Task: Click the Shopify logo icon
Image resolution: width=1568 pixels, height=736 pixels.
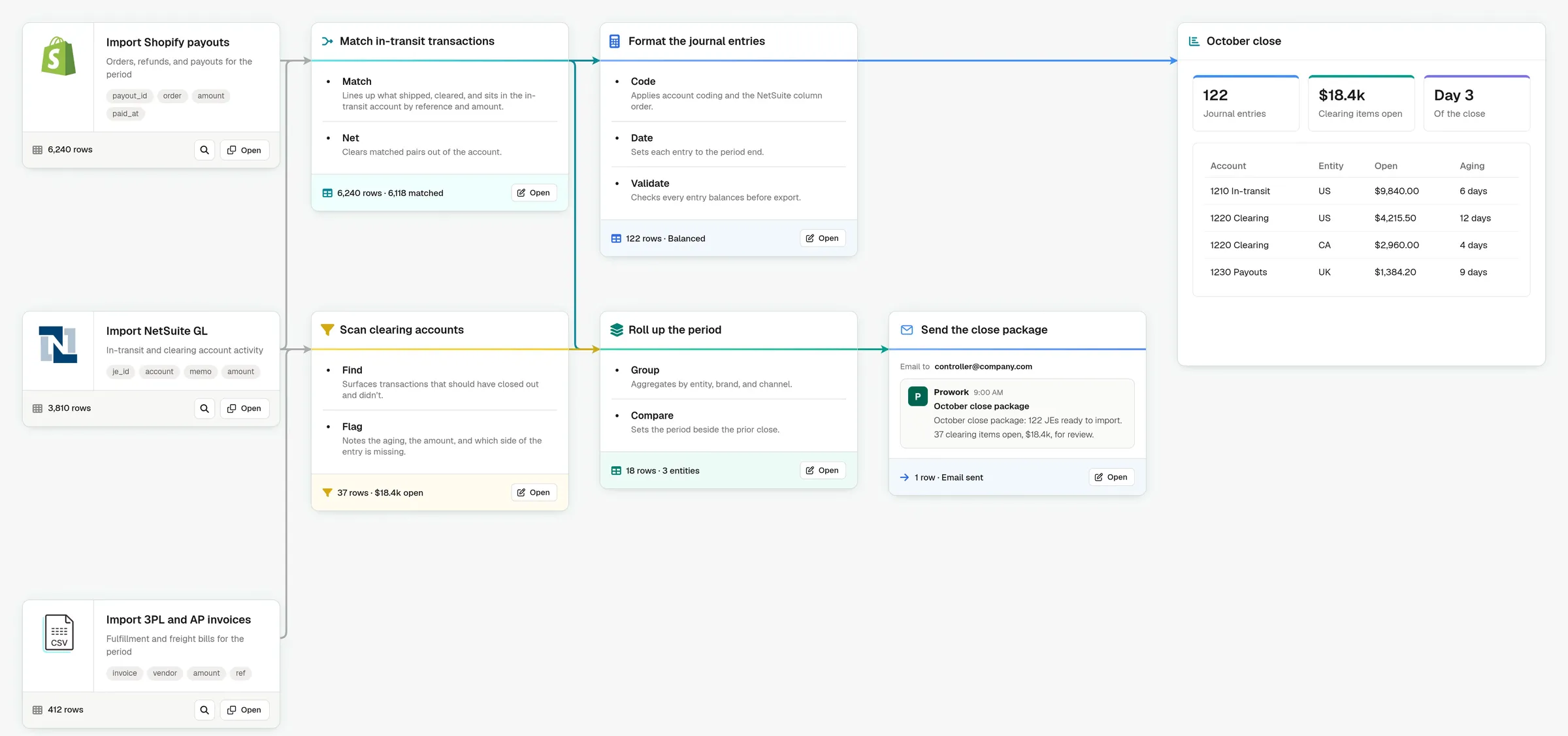Action: (58, 56)
